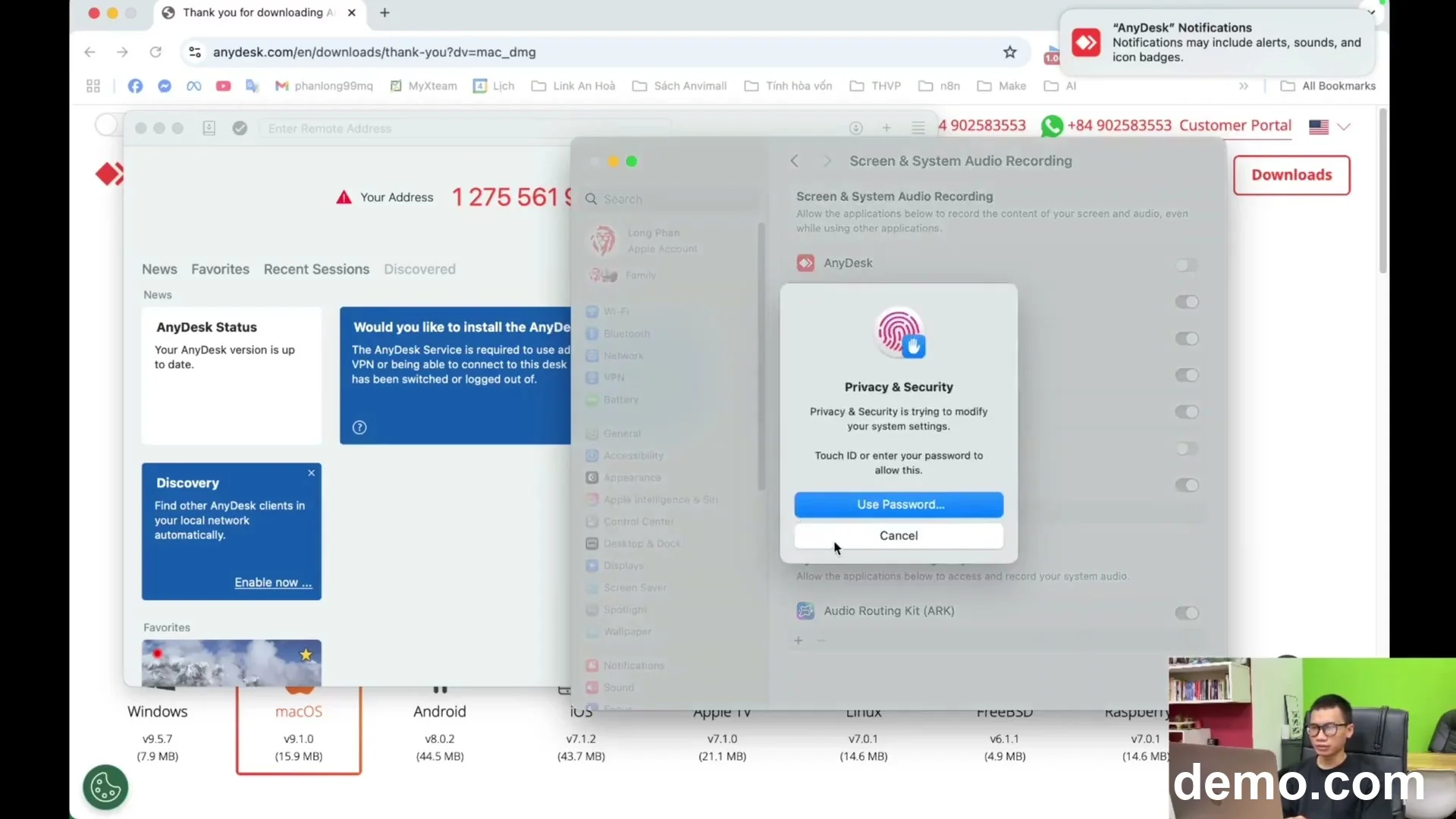Image resolution: width=1456 pixels, height=819 pixels.
Task: Cancel the Privacy & Security prompt
Action: click(x=899, y=535)
